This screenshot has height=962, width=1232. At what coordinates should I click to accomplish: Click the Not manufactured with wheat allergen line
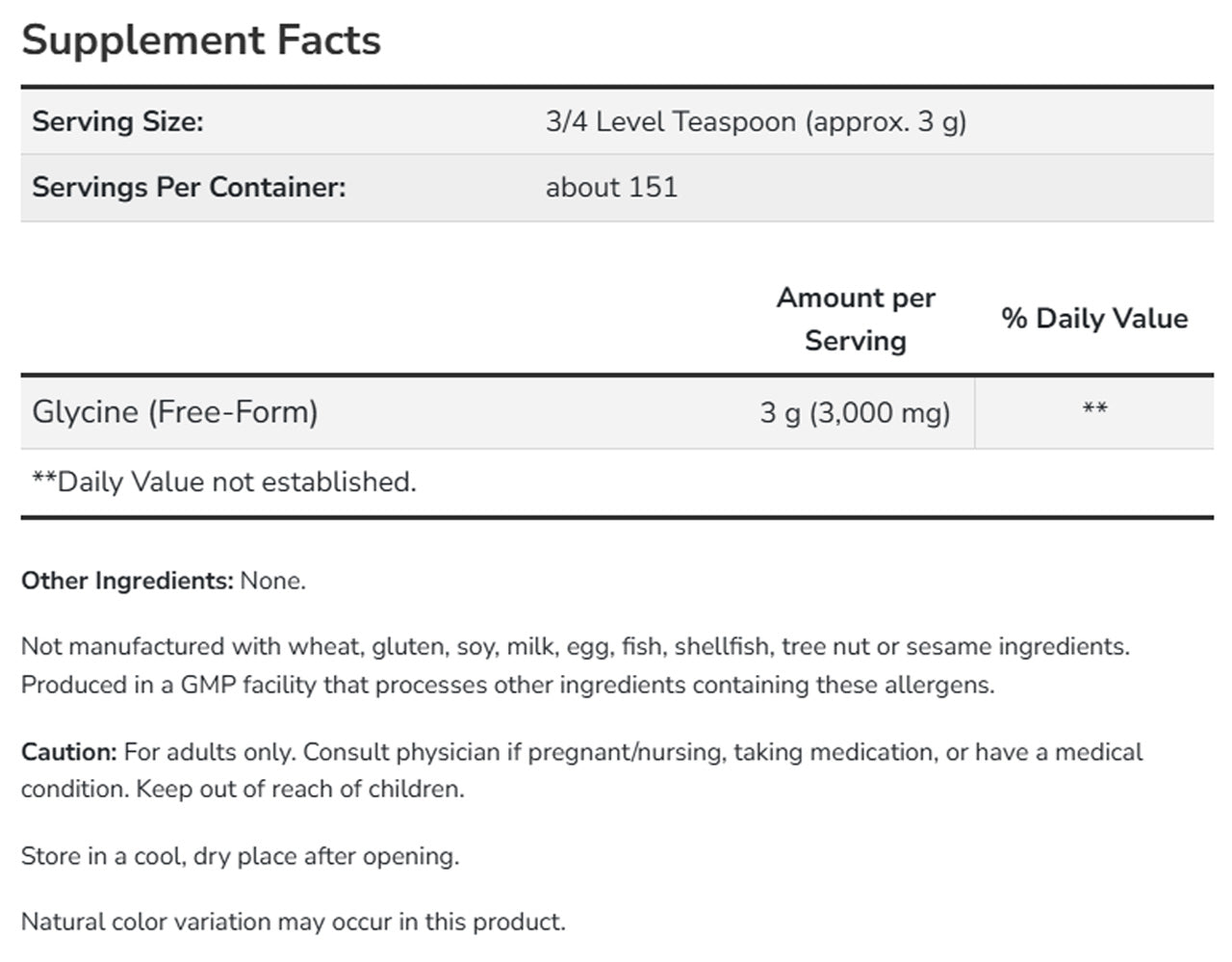576,646
